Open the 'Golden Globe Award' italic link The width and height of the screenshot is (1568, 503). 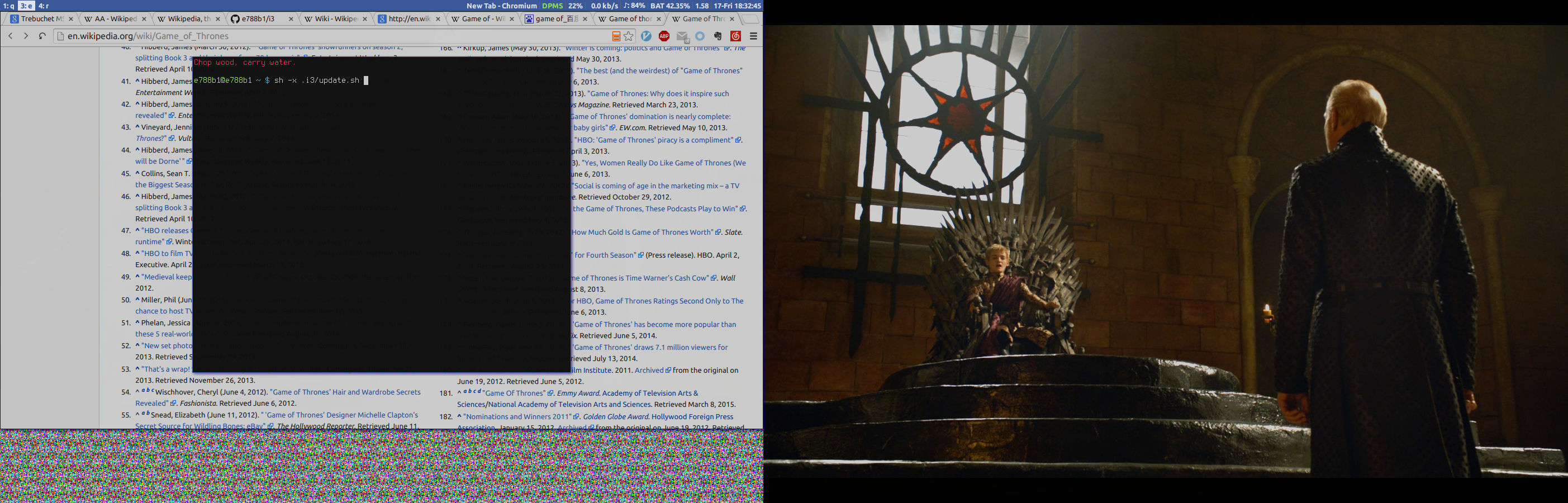(x=615, y=417)
